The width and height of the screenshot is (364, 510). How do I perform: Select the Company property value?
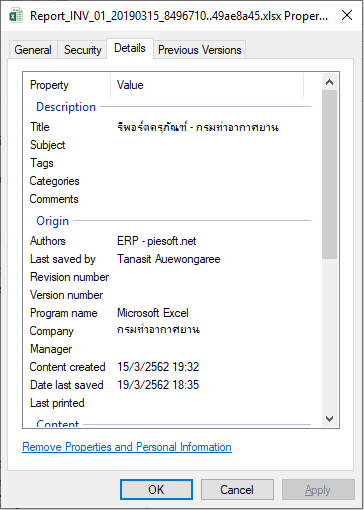coord(158,330)
